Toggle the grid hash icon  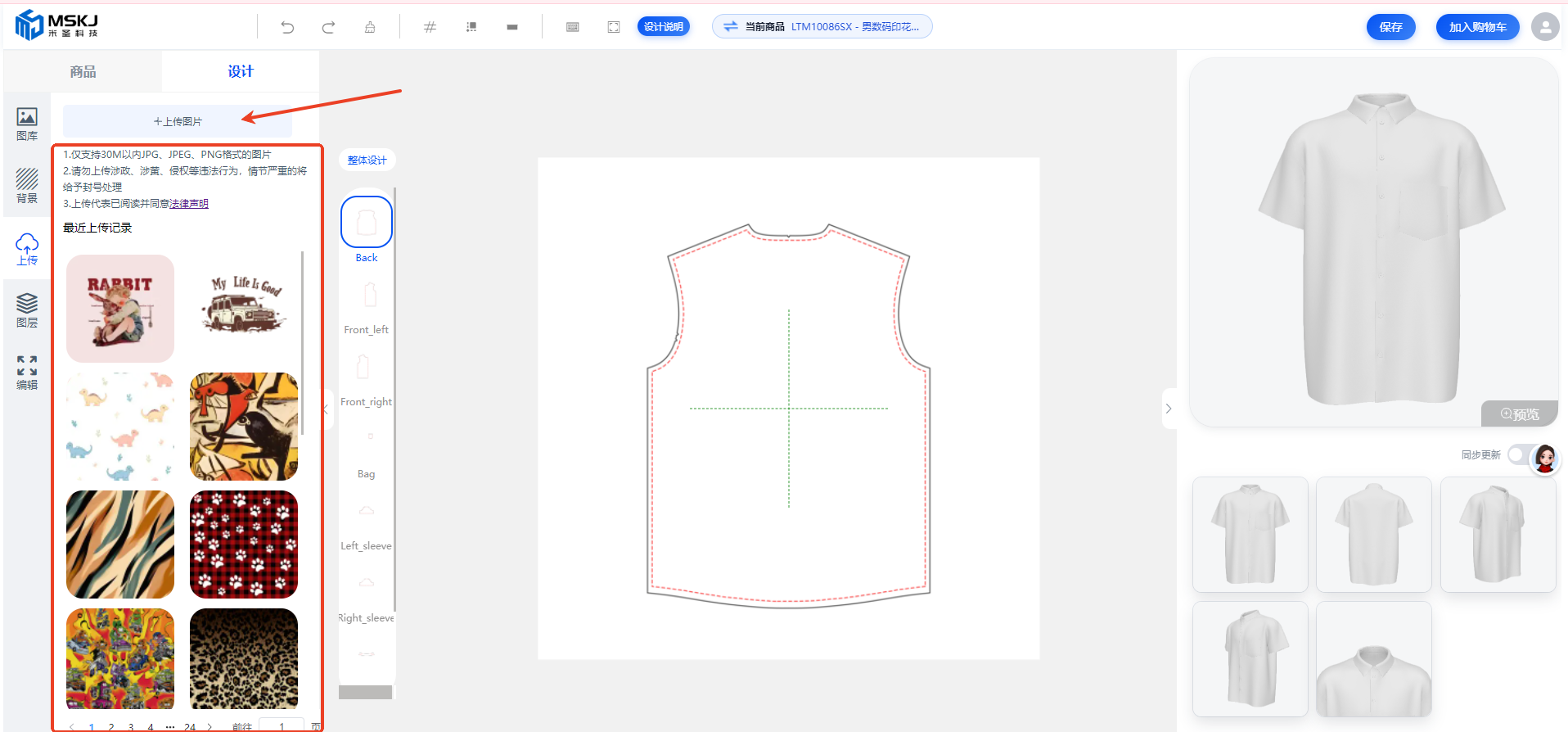pos(430,27)
